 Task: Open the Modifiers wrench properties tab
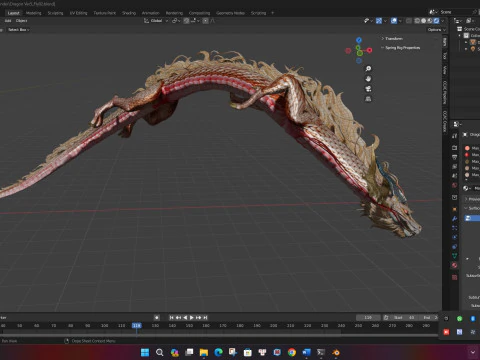coord(454,219)
